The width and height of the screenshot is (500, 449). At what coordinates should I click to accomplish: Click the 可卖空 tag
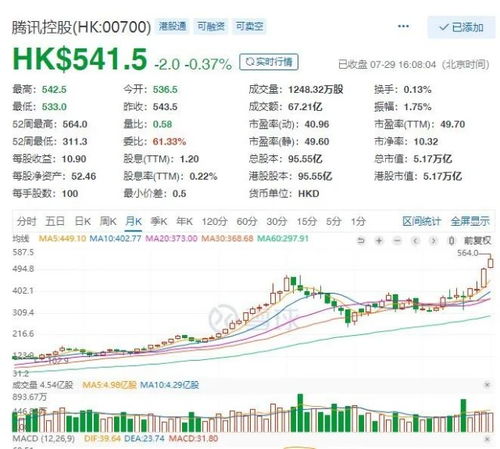pos(249,26)
